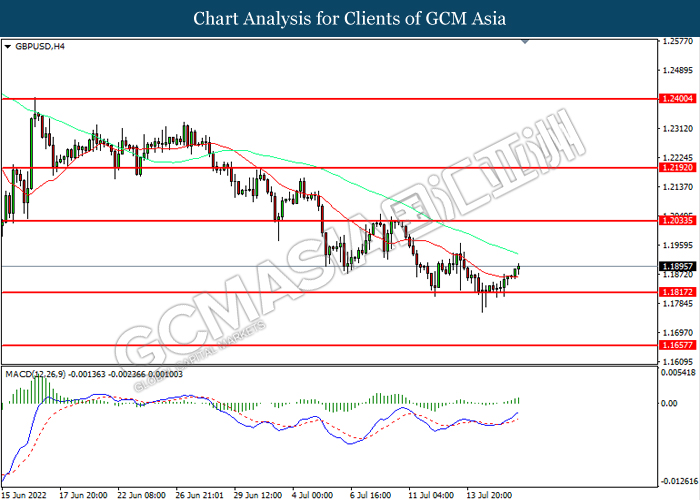
Task: Click the 29 Jun 12:00 time label
Action: click(258, 495)
